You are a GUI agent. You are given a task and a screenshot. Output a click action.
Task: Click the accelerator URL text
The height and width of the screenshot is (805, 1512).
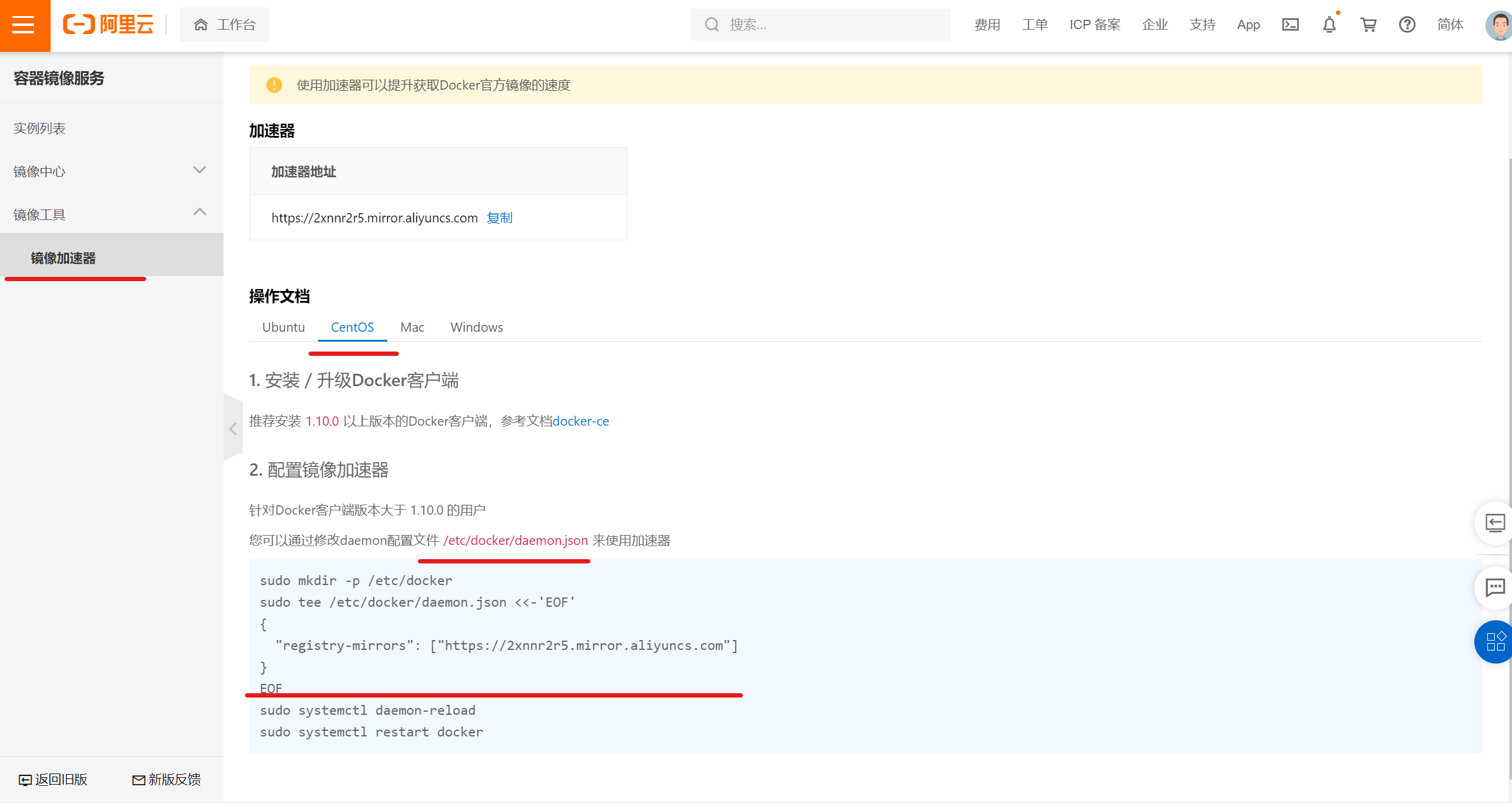(x=374, y=217)
